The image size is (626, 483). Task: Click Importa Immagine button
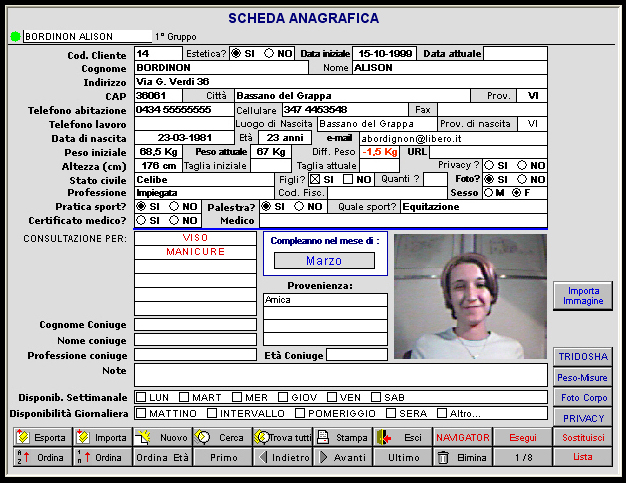pos(583,296)
